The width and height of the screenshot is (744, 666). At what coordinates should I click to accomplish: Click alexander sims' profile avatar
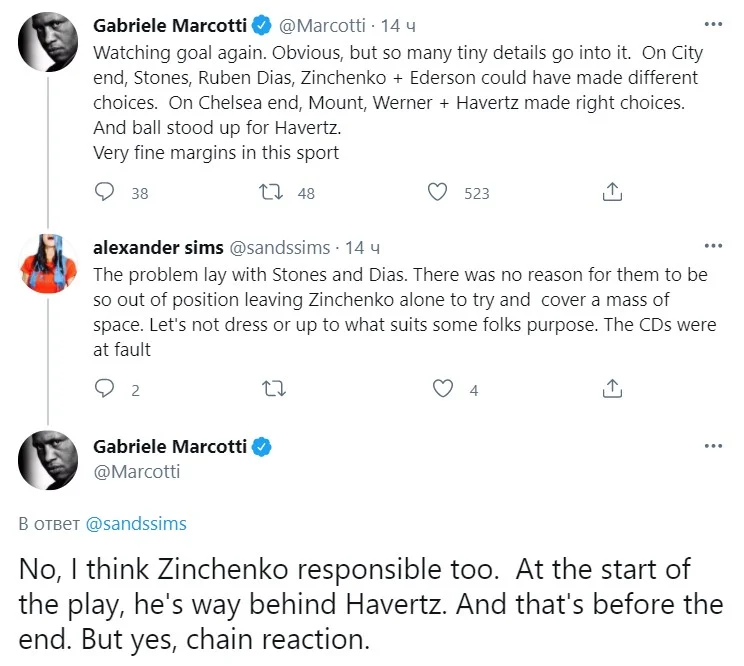click(48, 266)
